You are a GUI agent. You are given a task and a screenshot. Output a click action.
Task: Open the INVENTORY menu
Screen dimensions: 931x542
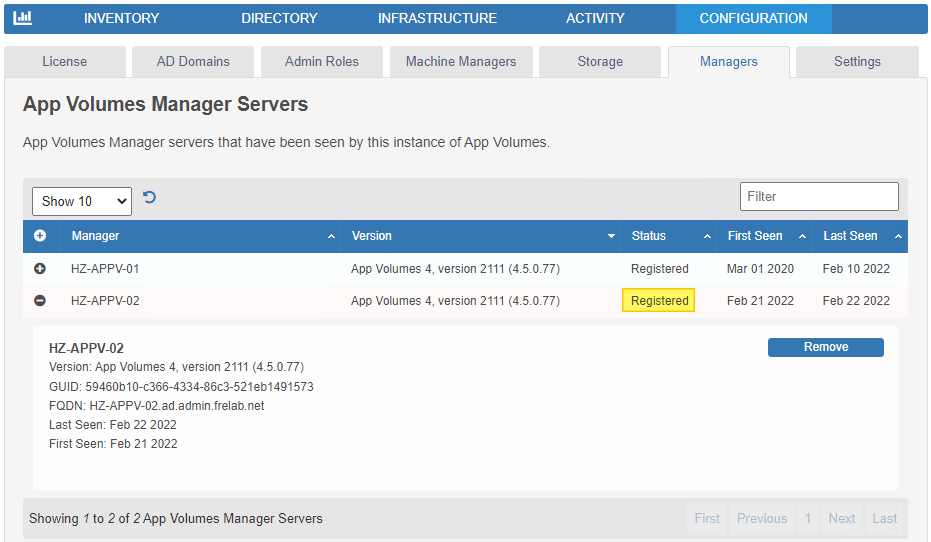coord(121,18)
